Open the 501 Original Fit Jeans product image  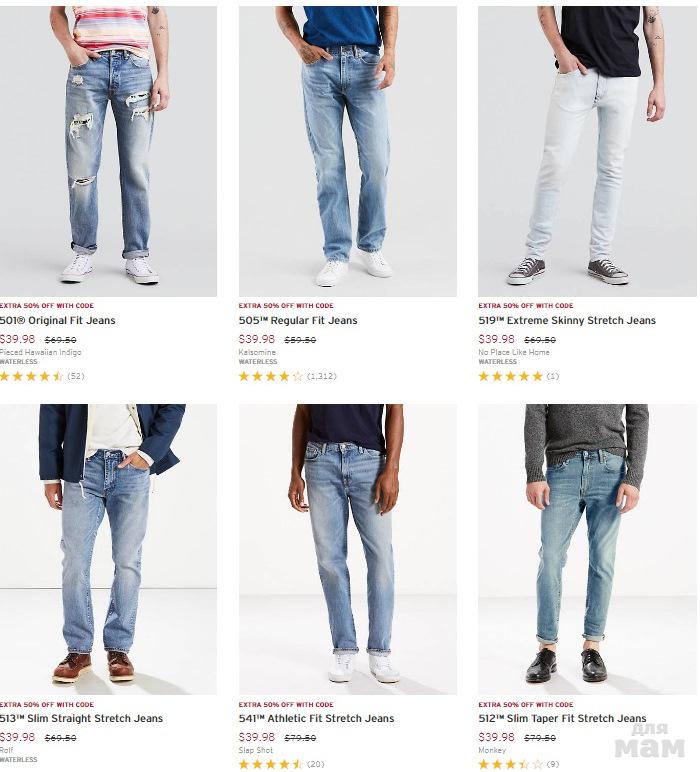point(108,151)
